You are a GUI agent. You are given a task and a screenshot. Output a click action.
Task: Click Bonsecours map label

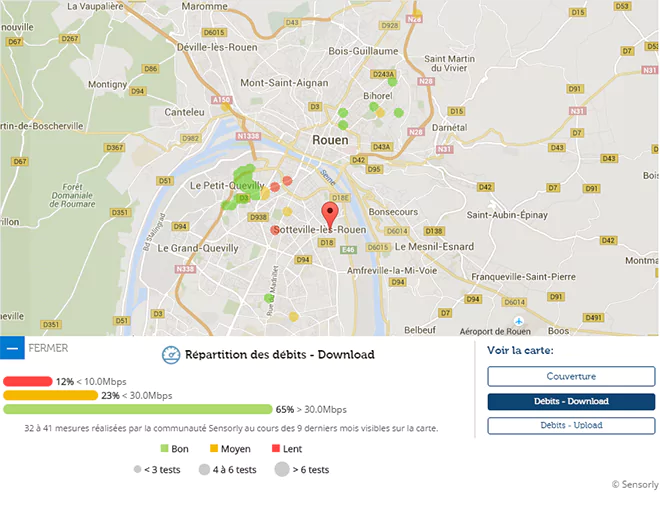coord(393,212)
